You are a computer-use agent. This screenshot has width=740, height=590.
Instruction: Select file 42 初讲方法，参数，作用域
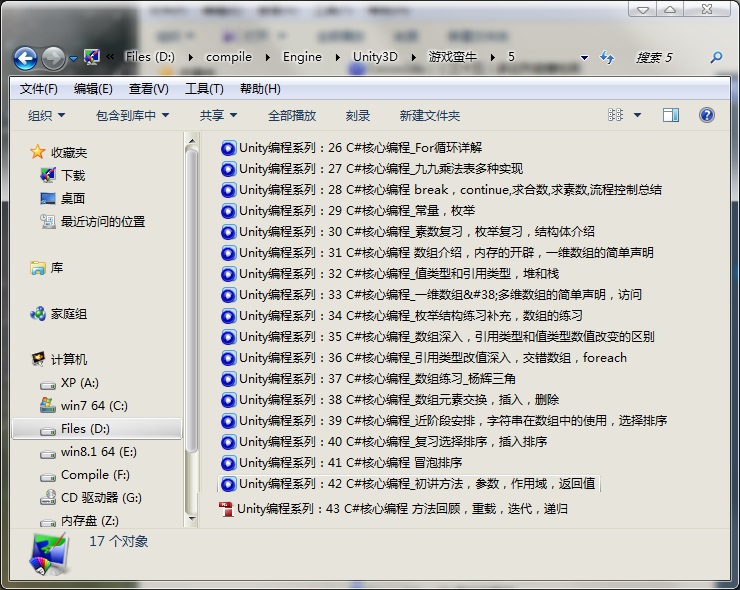click(x=417, y=484)
